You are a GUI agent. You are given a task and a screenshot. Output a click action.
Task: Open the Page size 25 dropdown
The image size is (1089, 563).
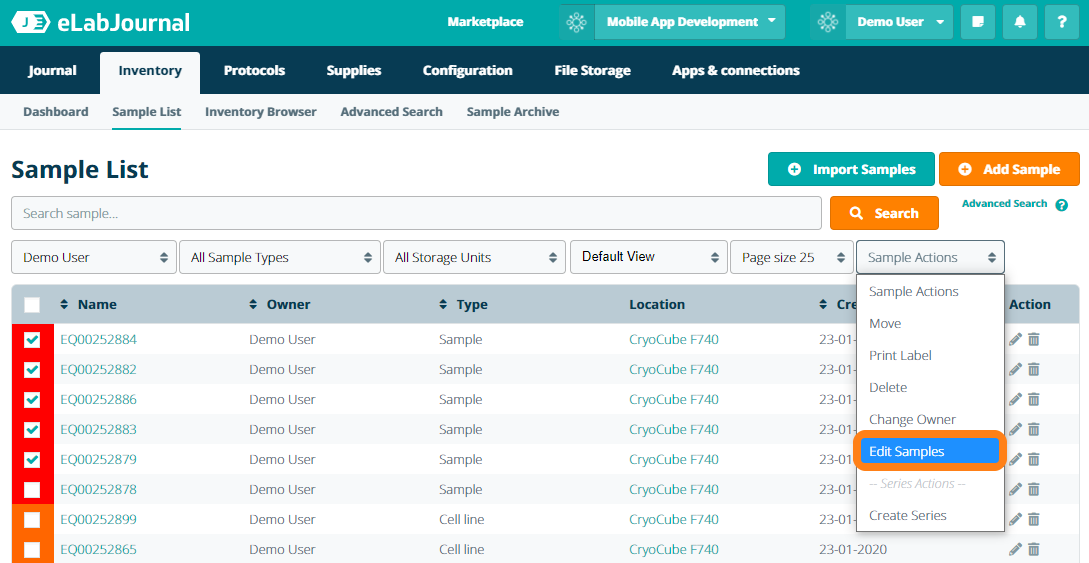pos(791,257)
